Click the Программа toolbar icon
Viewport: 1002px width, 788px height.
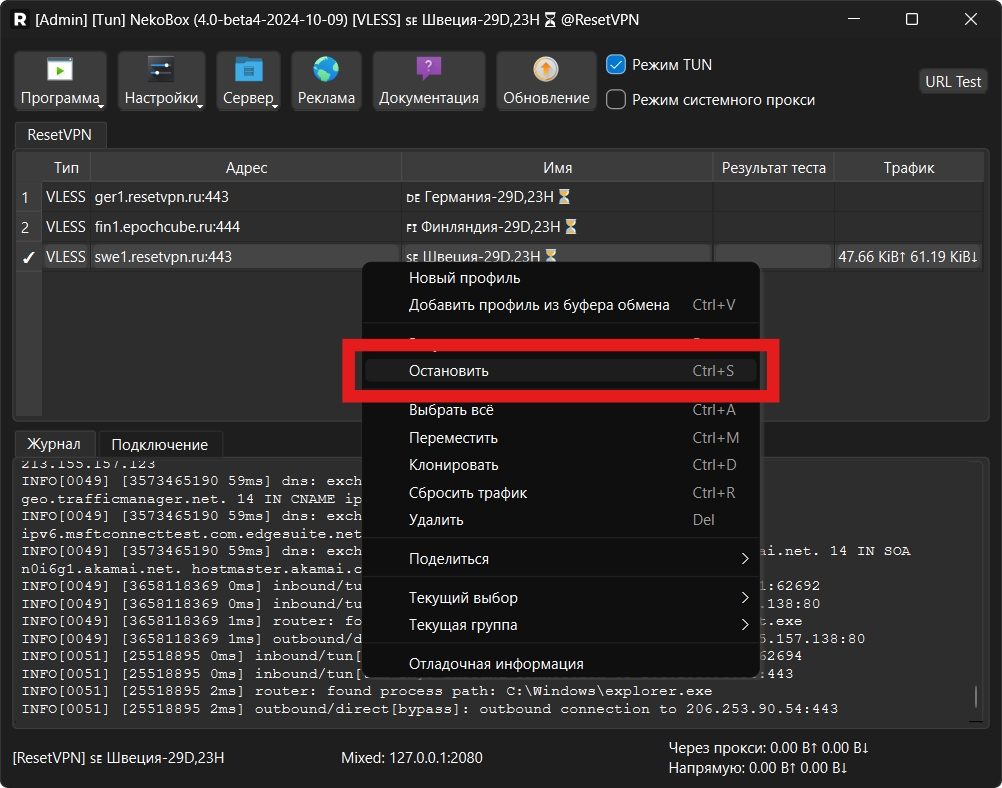pyautogui.click(x=60, y=71)
